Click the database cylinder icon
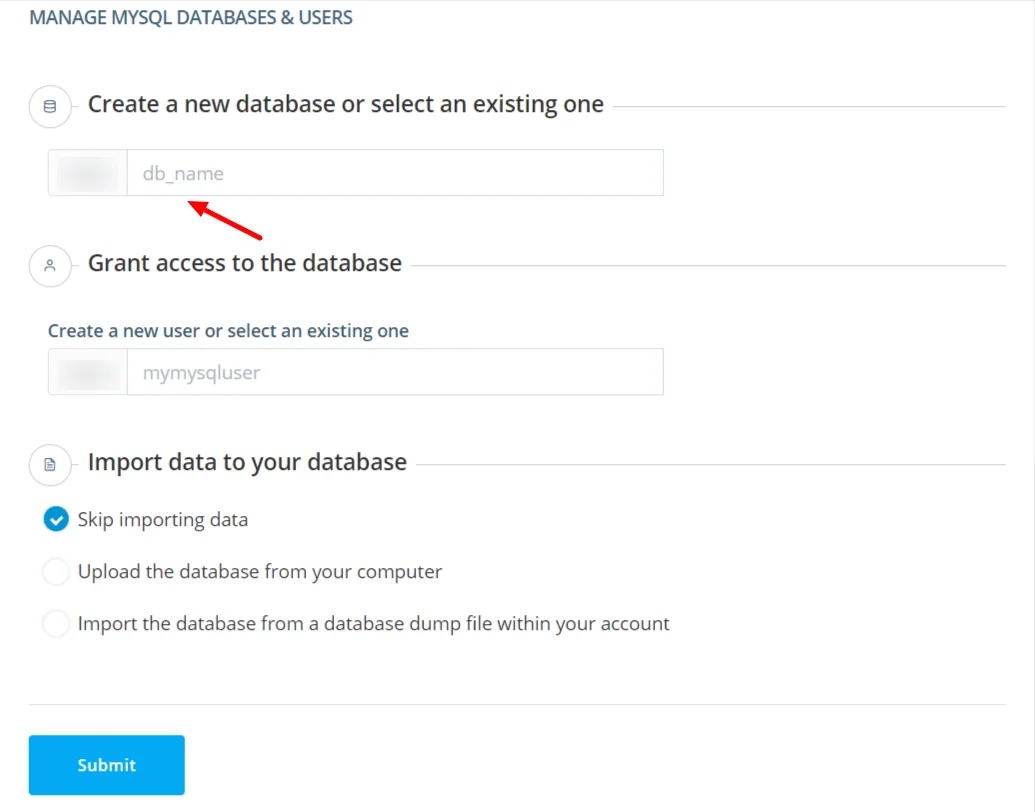This screenshot has width=1035, height=812. coord(50,106)
